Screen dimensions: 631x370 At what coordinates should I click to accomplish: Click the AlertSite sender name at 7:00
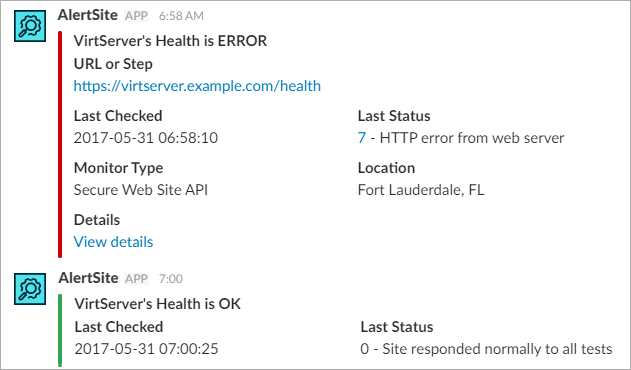pyautogui.click(x=89, y=278)
